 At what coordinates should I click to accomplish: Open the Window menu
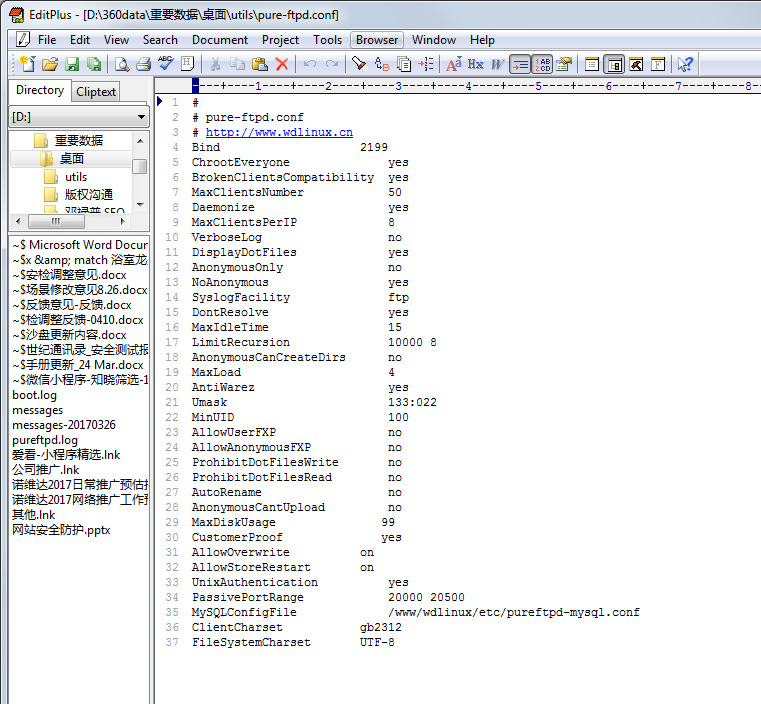pos(434,40)
